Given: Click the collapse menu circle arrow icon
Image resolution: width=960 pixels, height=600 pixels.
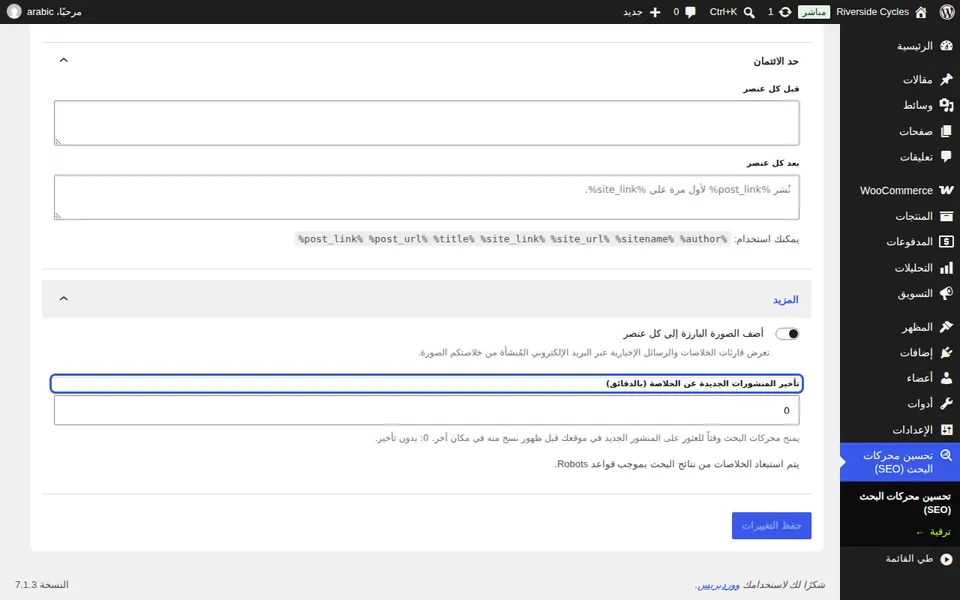Looking at the screenshot, I should coord(947,559).
